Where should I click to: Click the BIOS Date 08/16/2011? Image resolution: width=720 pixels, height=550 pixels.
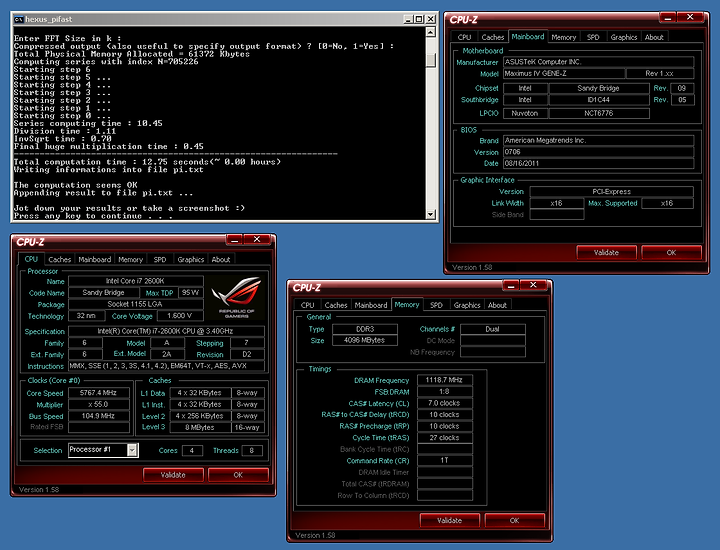click(x=598, y=163)
